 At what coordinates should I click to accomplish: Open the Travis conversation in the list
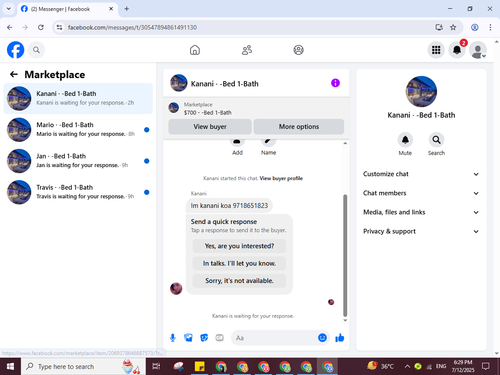click(78, 192)
